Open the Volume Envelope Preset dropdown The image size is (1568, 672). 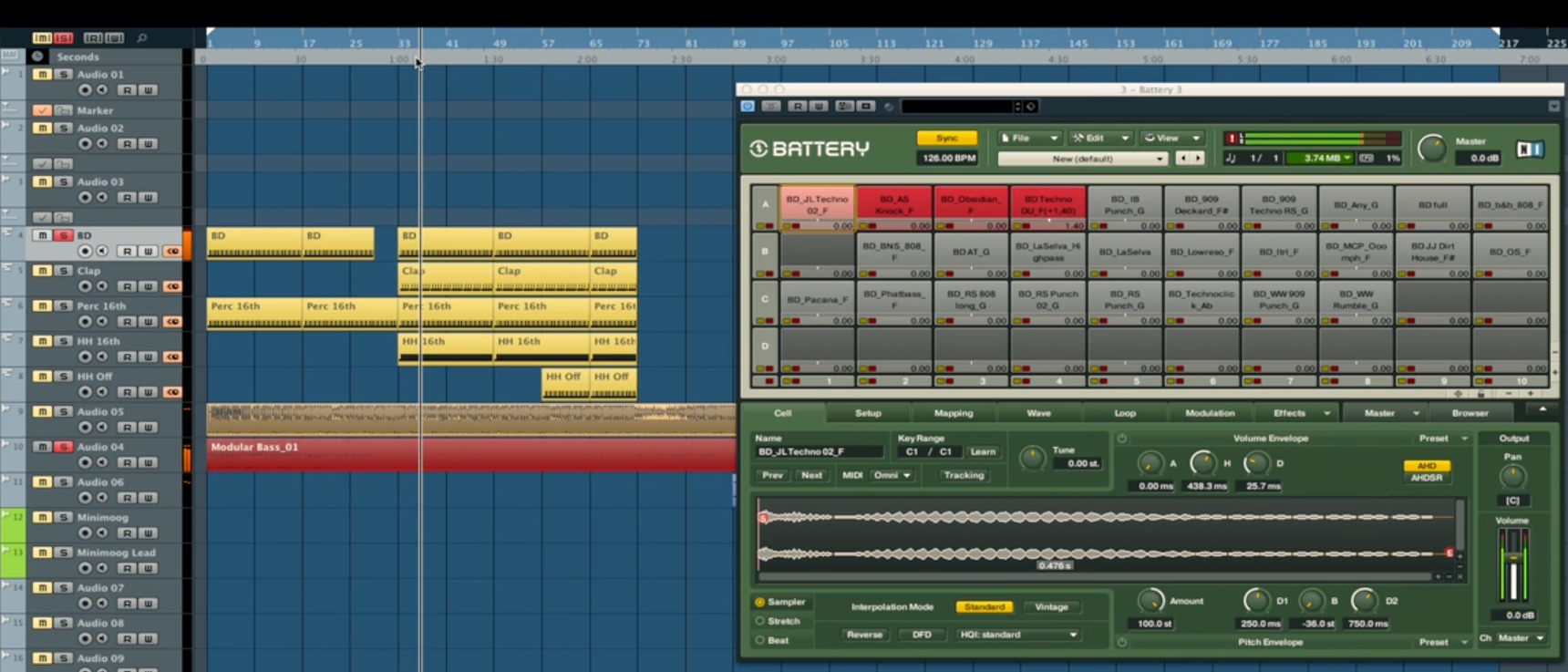pyautogui.click(x=1443, y=439)
